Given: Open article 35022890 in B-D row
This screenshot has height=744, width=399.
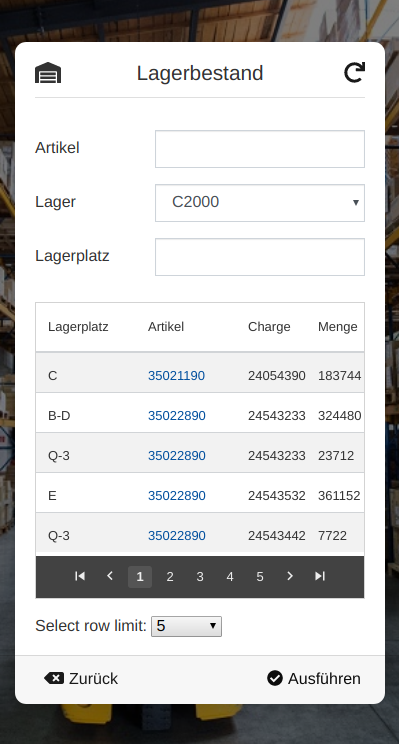Looking at the screenshot, I should click(x=176, y=416).
